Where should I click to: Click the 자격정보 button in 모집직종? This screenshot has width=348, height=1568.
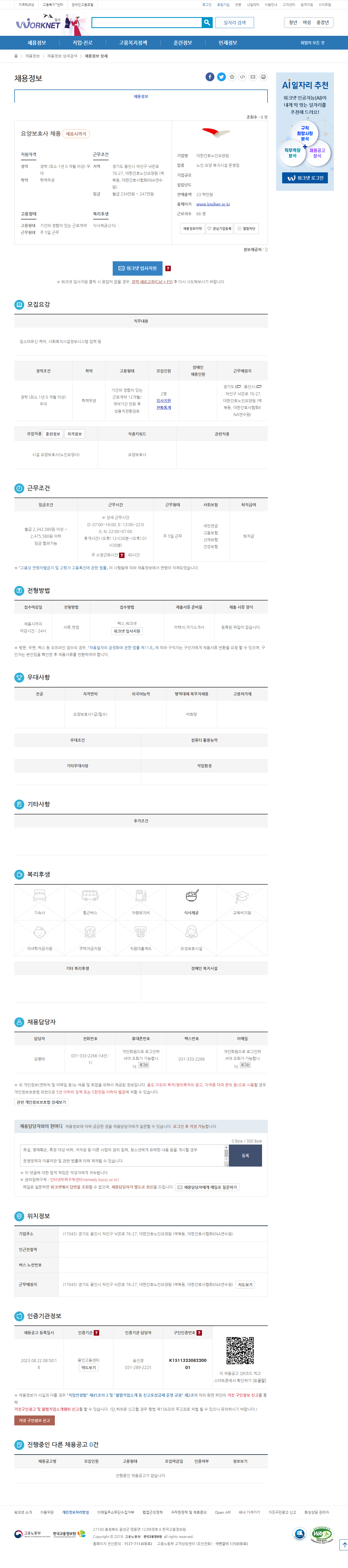(x=74, y=434)
